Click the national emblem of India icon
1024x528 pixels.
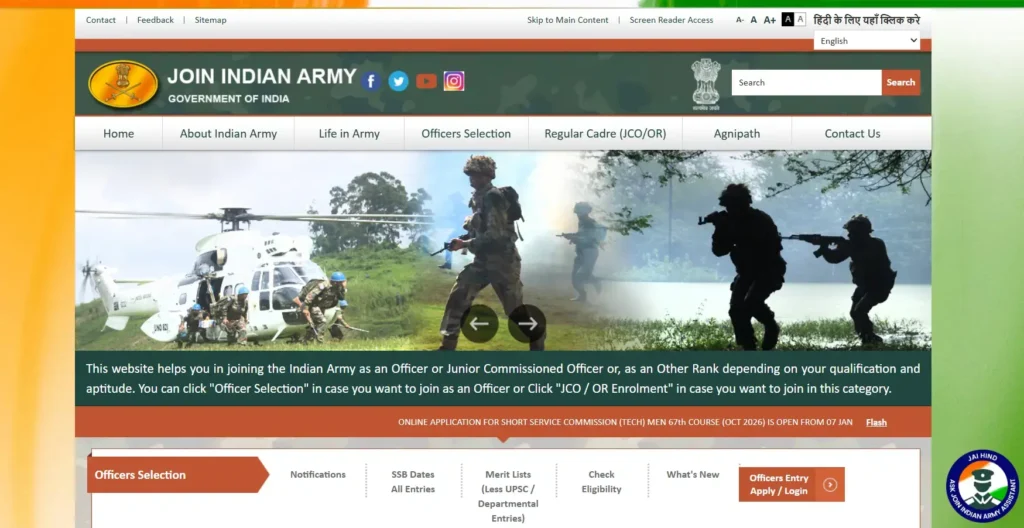coord(706,84)
